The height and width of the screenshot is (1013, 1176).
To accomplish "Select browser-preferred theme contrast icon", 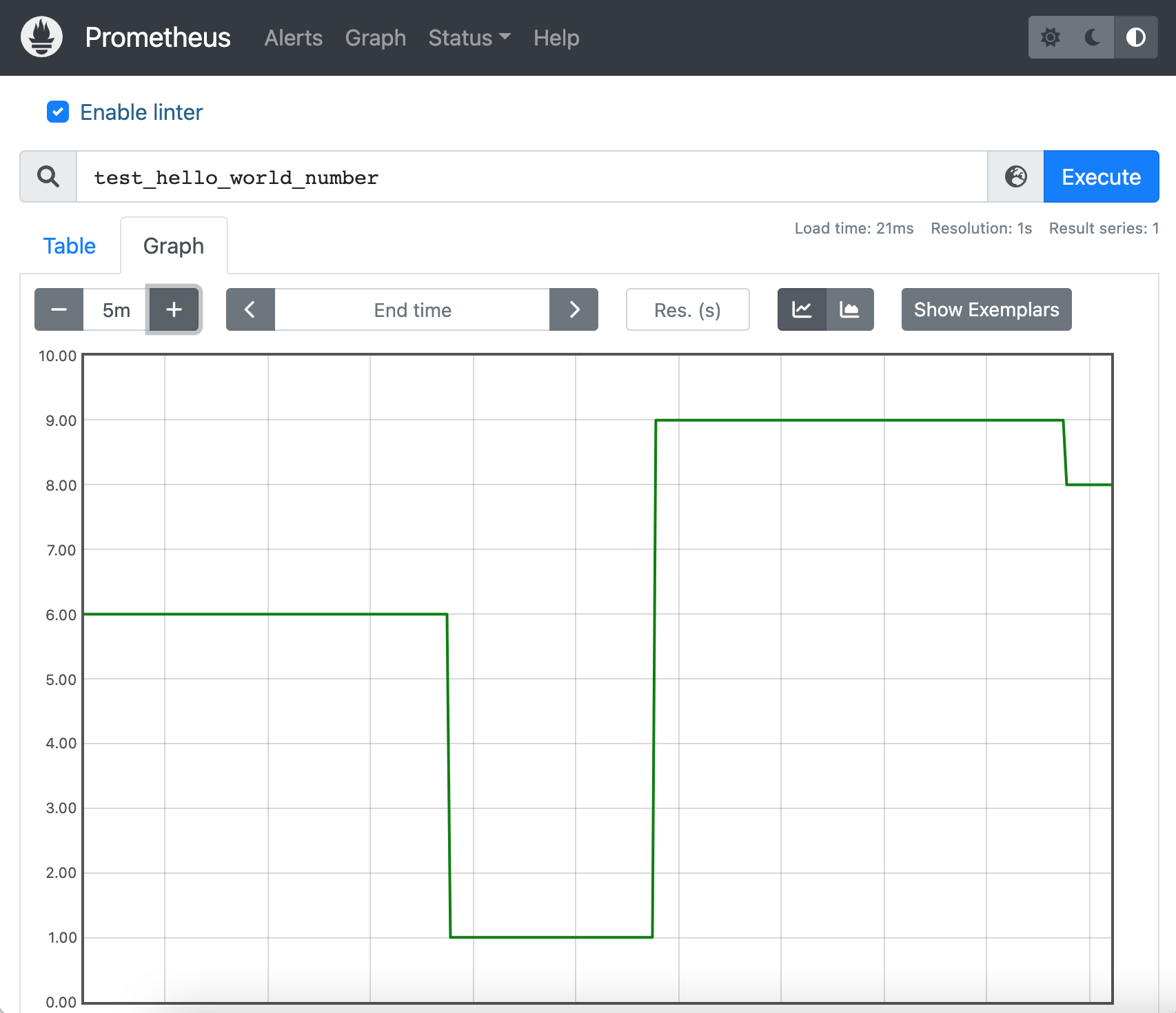I will 1135,37.
